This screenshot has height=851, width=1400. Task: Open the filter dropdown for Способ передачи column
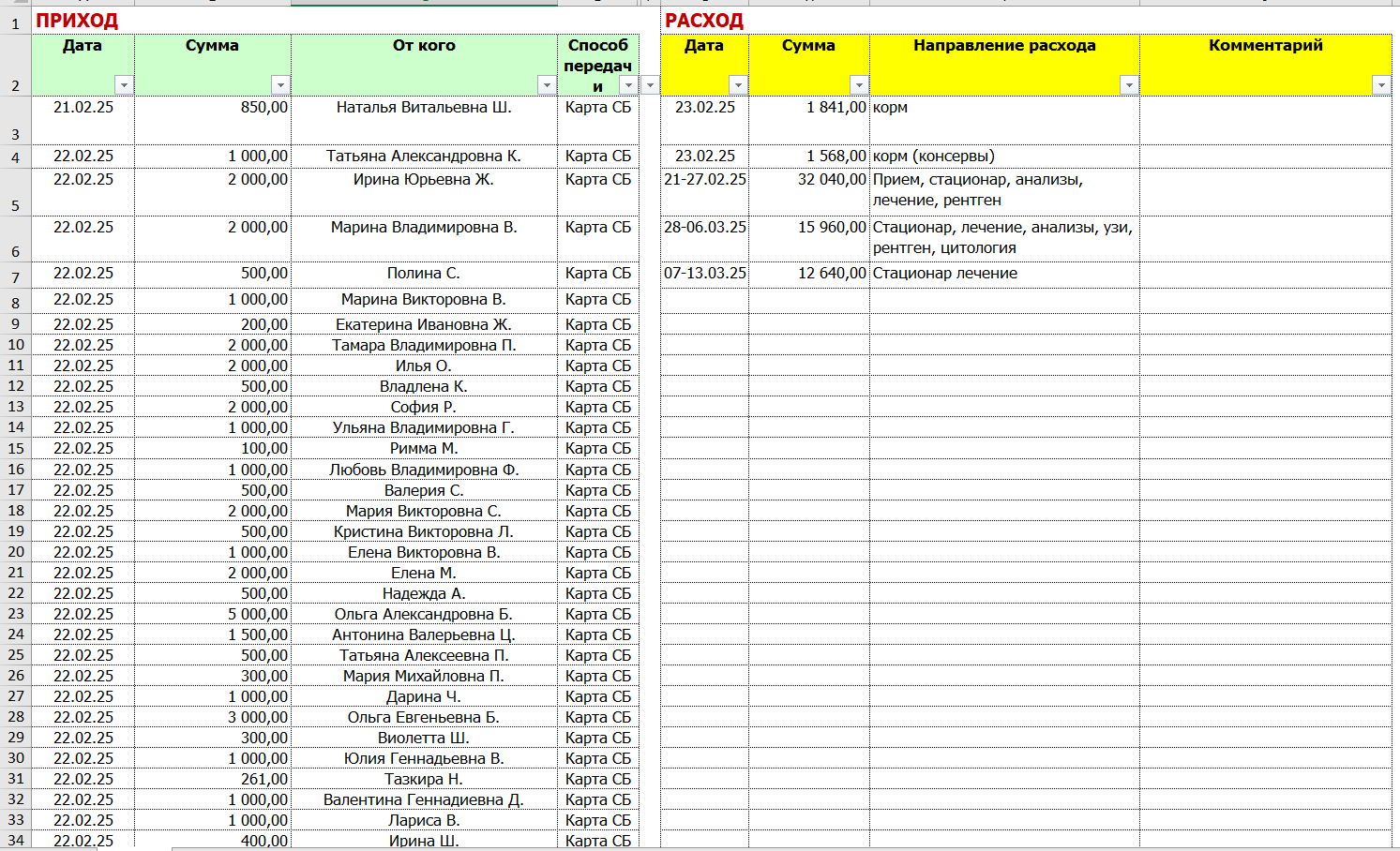click(629, 85)
